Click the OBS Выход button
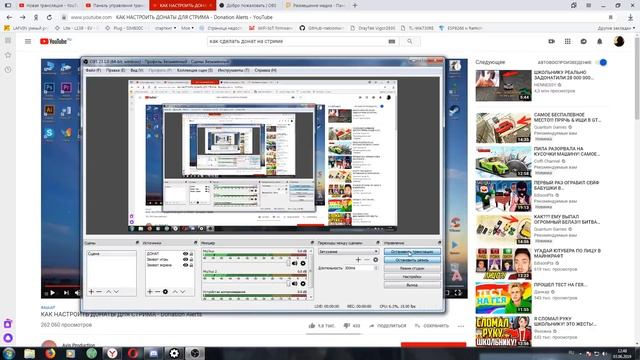Screen dimensions: 640x360 pos(412,285)
